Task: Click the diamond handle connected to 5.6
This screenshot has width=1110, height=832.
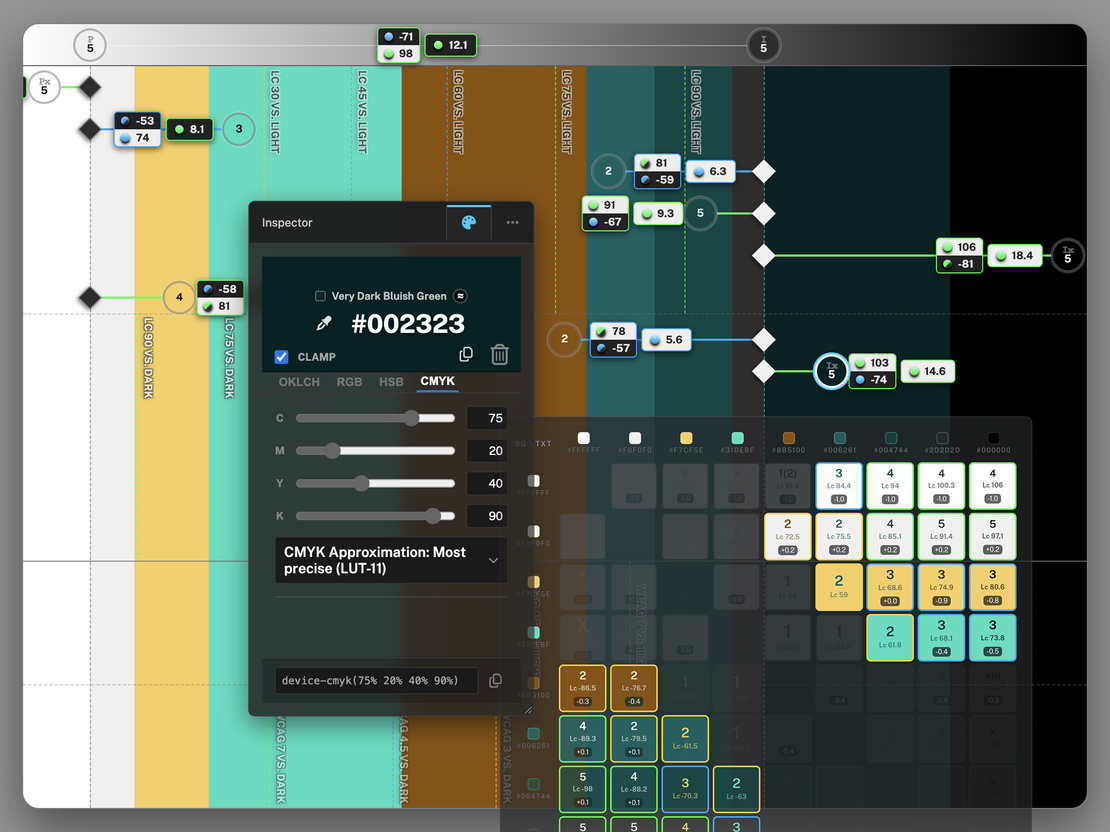Action: [x=763, y=339]
